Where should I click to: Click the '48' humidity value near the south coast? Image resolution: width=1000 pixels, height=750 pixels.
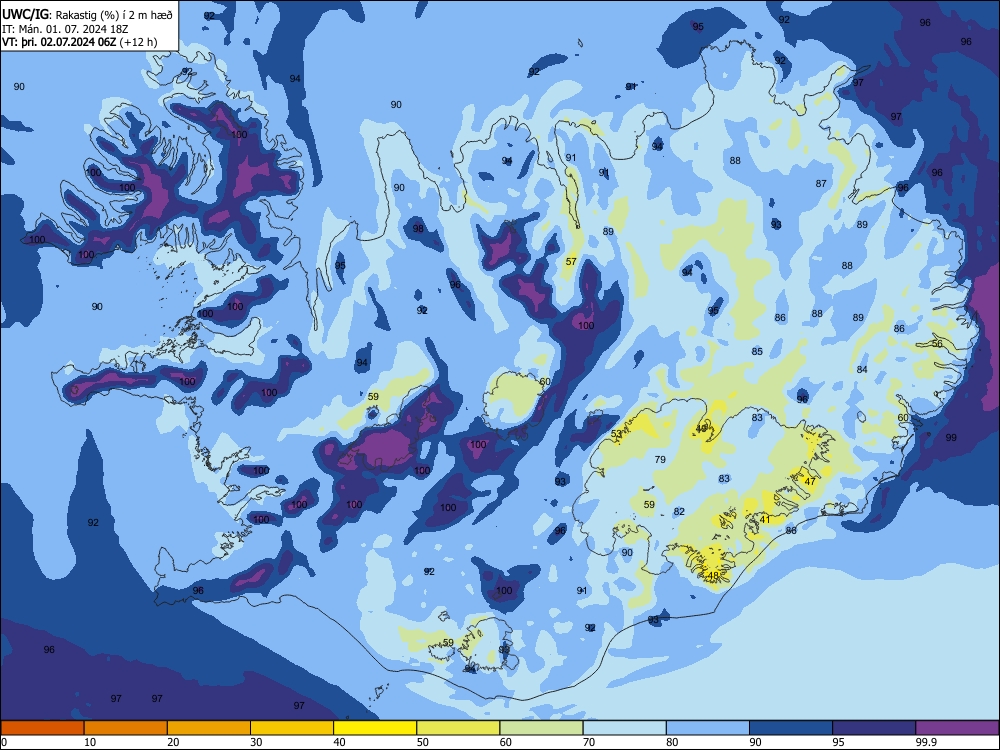(714, 575)
